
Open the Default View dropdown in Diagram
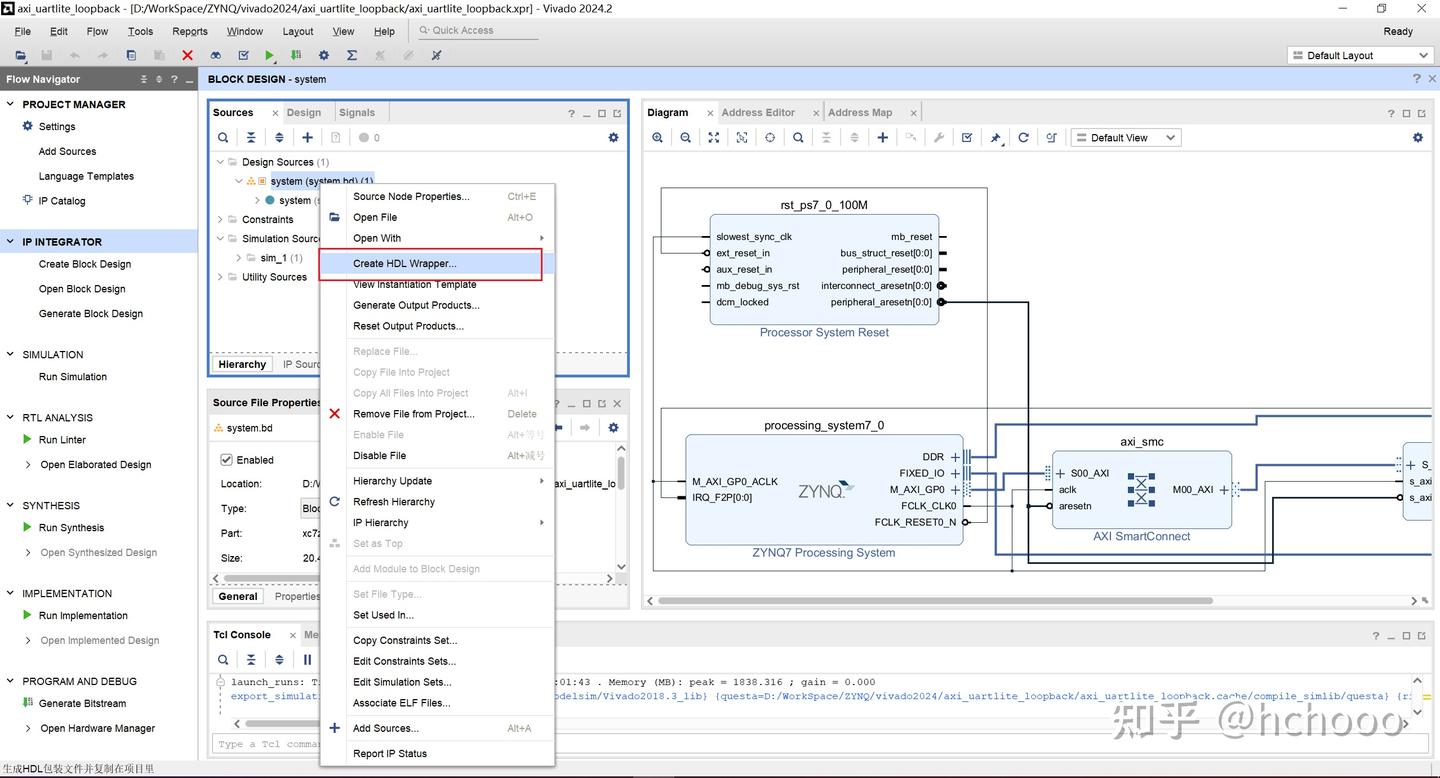pos(1126,138)
